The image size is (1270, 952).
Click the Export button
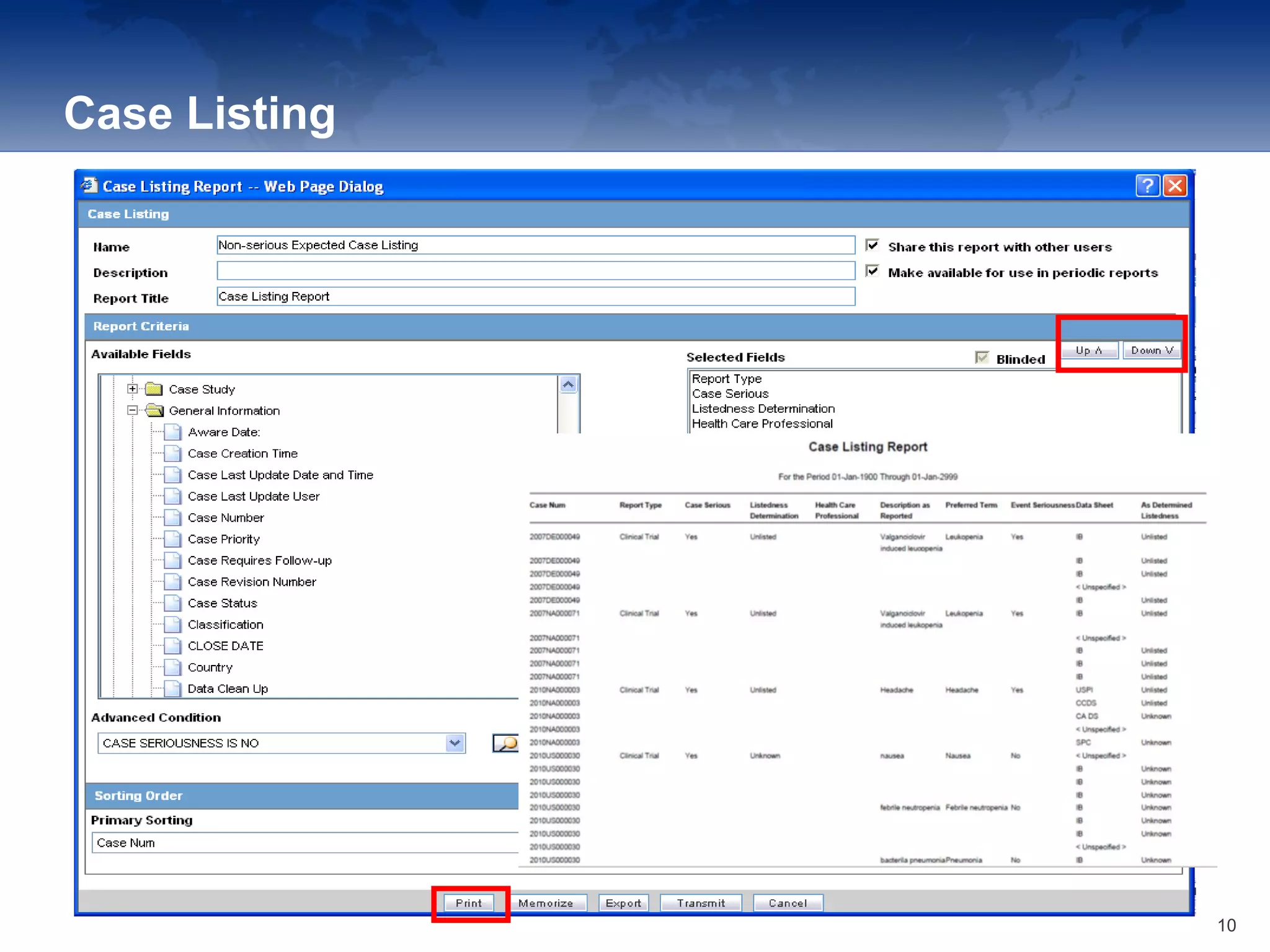click(623, 903)
